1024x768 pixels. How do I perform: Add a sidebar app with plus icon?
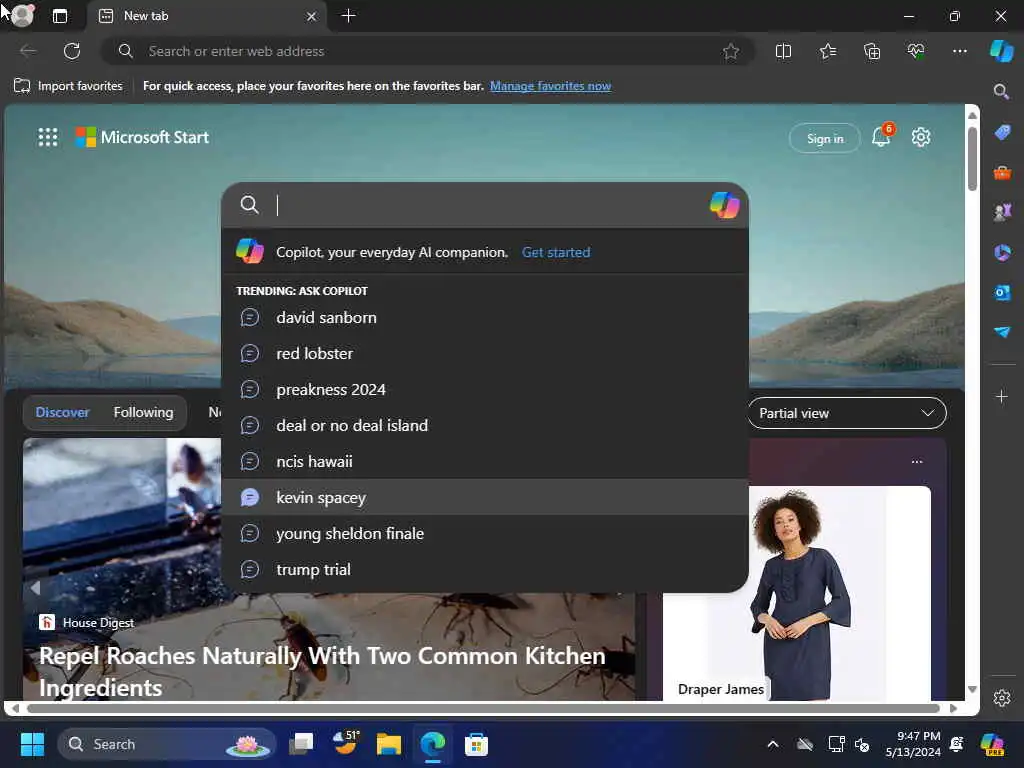1002,396
